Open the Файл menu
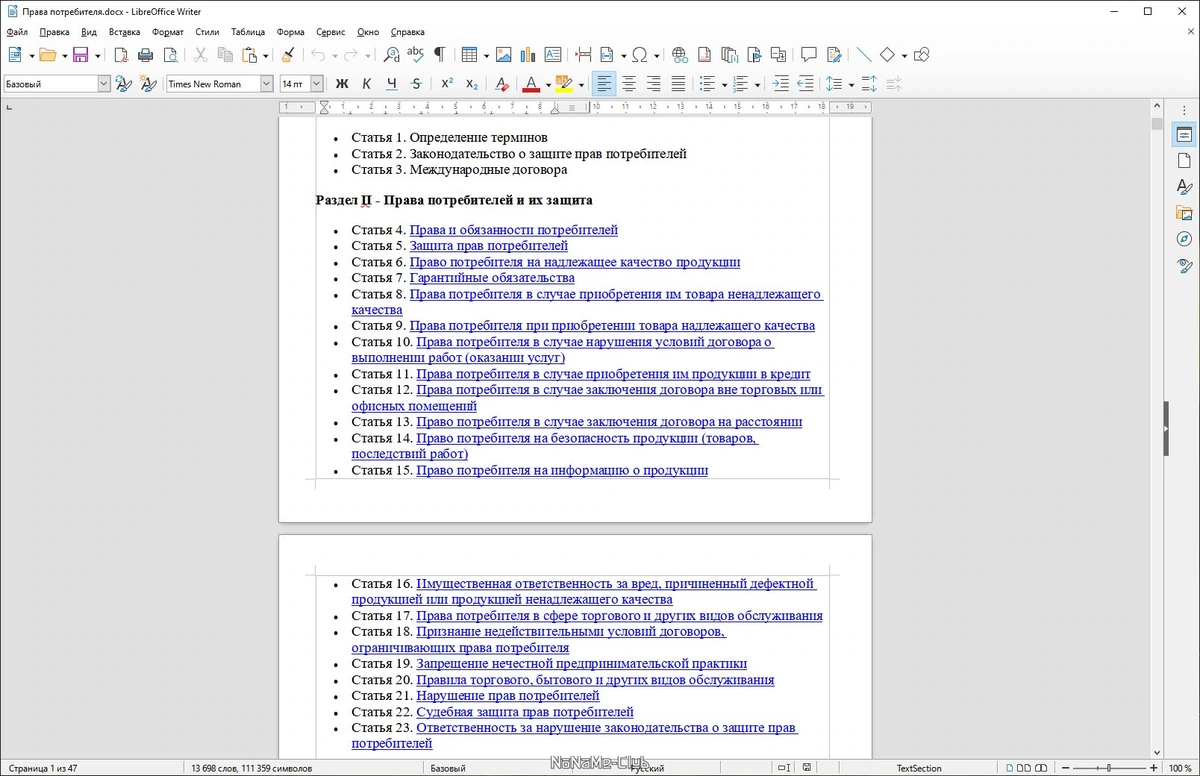Viewport: 1200px width, 776px height. tap(16, 32)
